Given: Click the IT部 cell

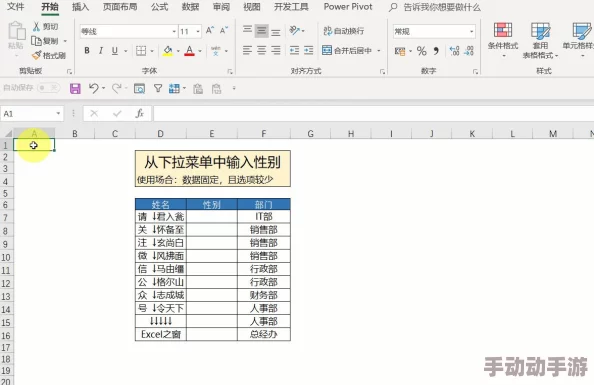Looking at the screenshot, I should click(264, 216).
